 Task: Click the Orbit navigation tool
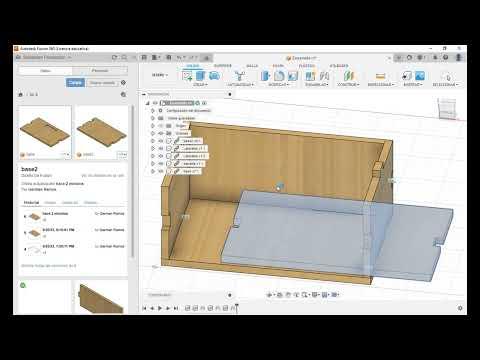click(270, 295)
